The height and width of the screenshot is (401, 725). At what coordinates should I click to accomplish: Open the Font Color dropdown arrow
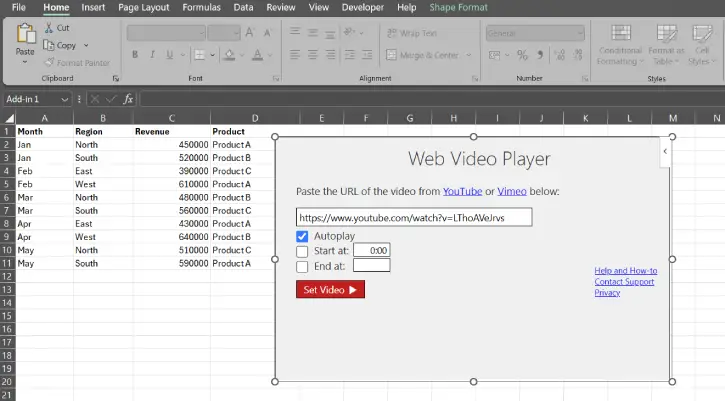[x=270, y=55]
